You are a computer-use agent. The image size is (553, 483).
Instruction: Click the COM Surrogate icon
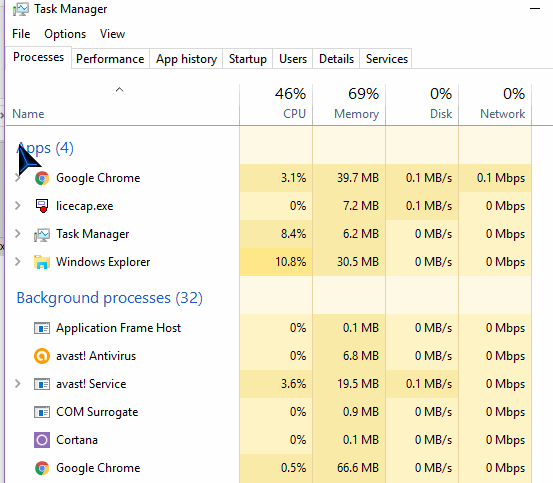(42, 412)
